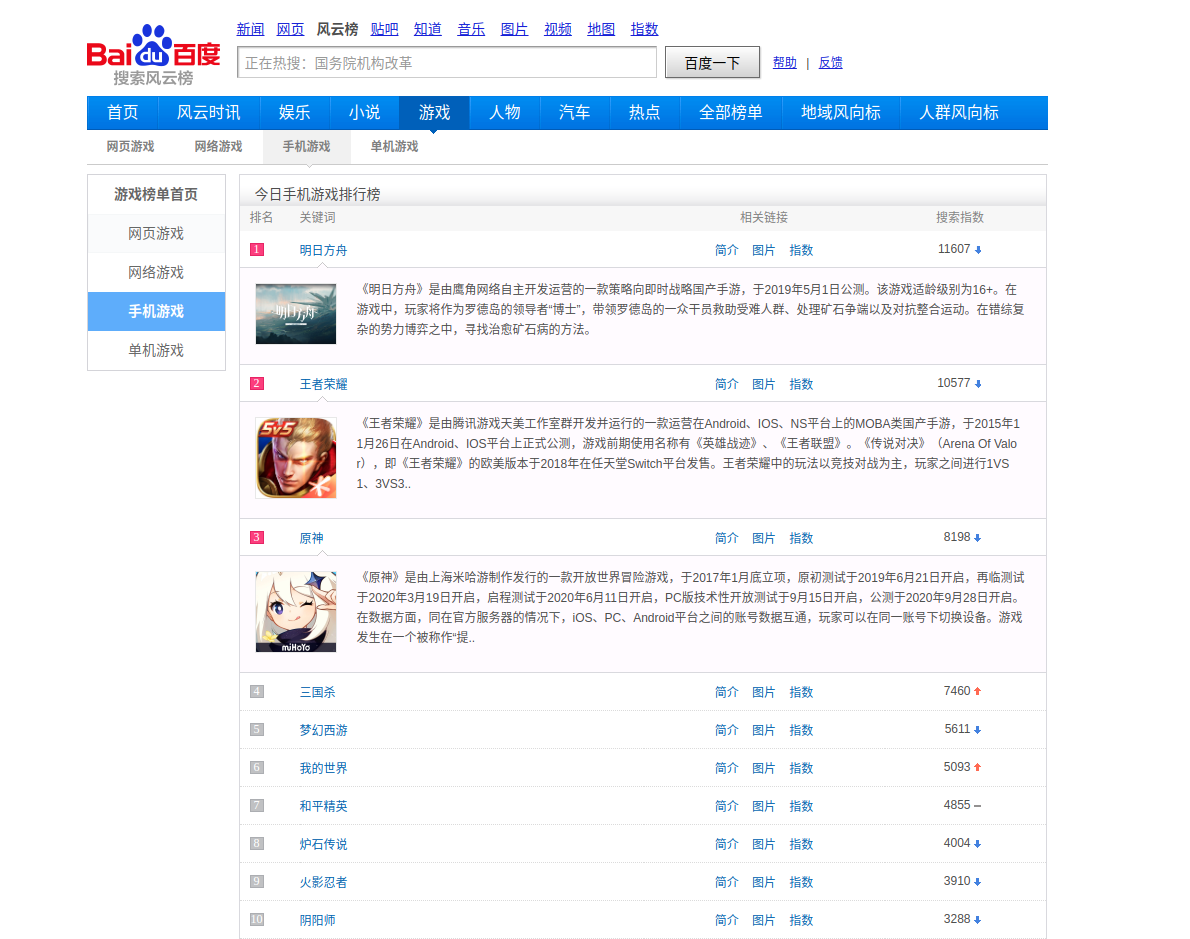Screen dimensions: 1190x939
Task: Open the 王者荣耀 keyword link
Action: point(323,384)
